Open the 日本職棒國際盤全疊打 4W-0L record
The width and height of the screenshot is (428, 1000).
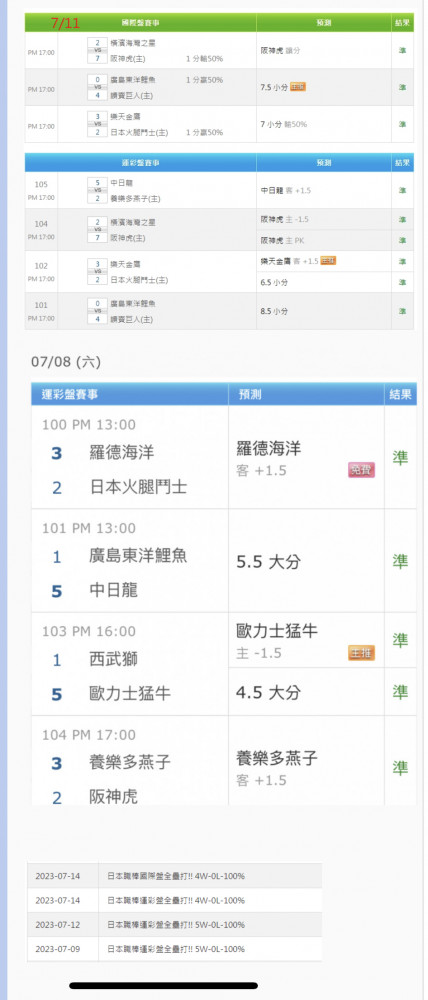[174, 876]
